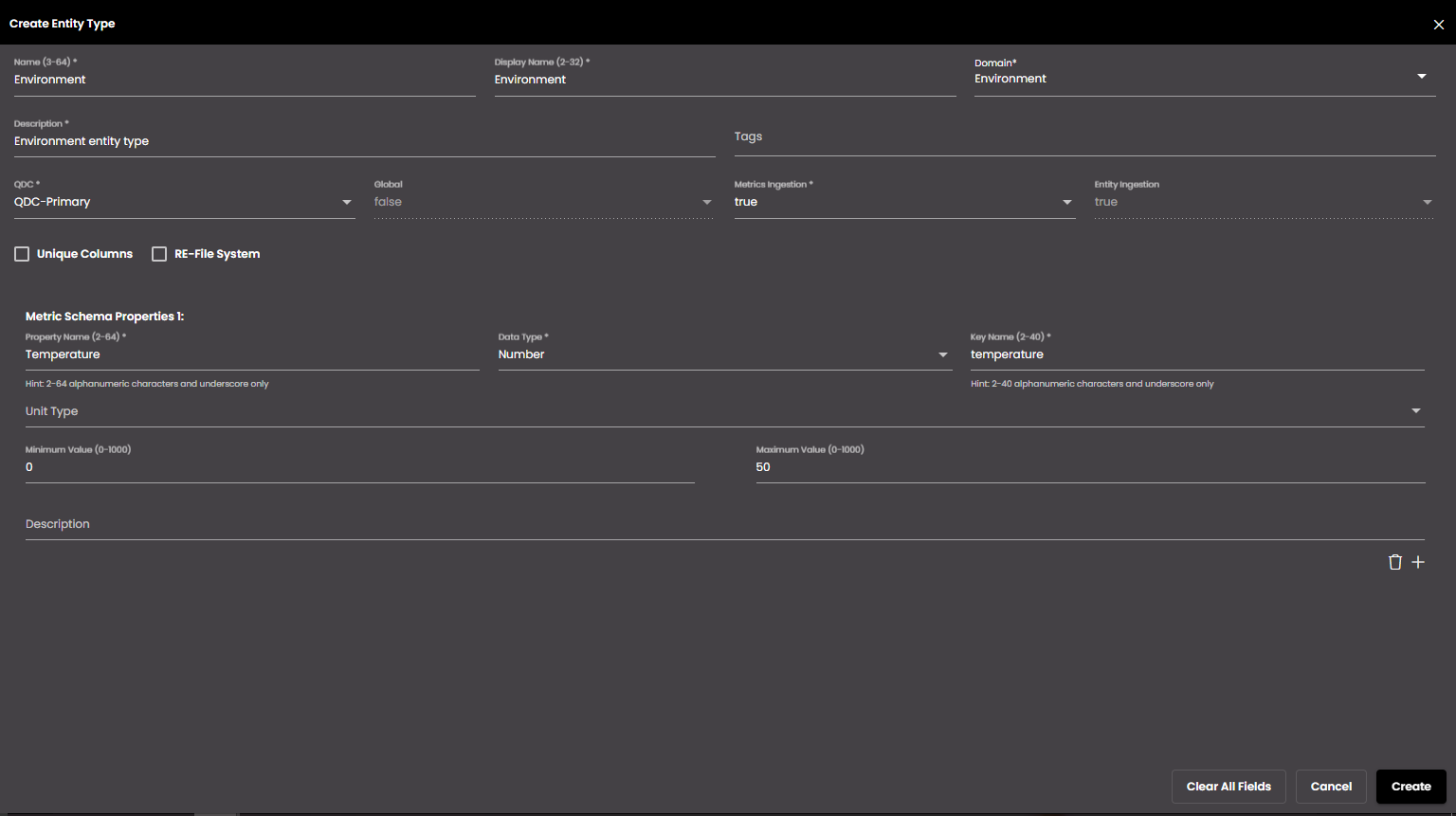Close the Create Entity Type dialog
Viewport: 1456px width, 816px height.
(x=1438, y=25)
